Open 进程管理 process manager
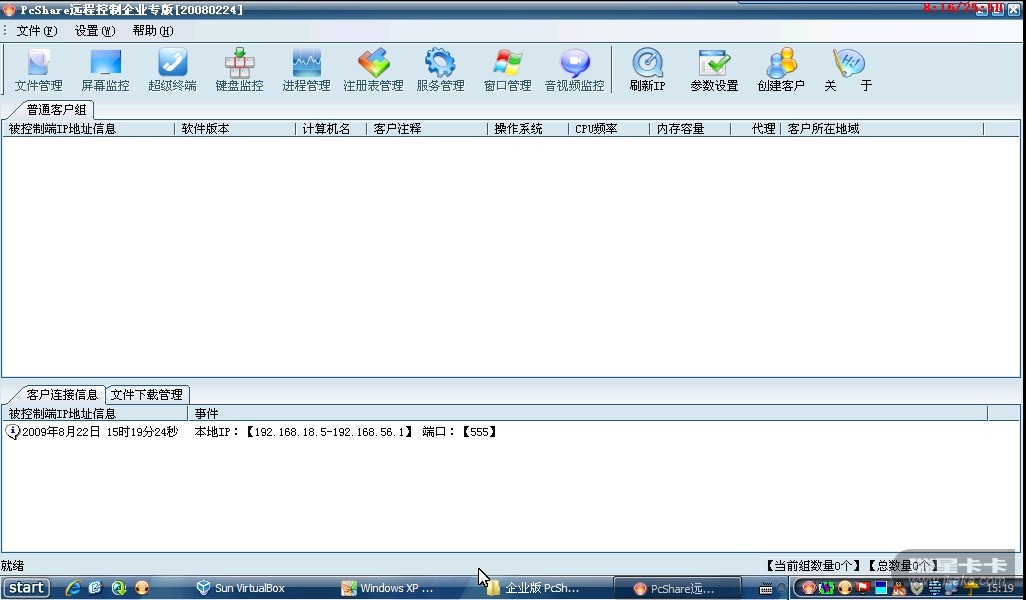Image resolution: width=1026 pixels, height=600 pixels. point(306,70)
